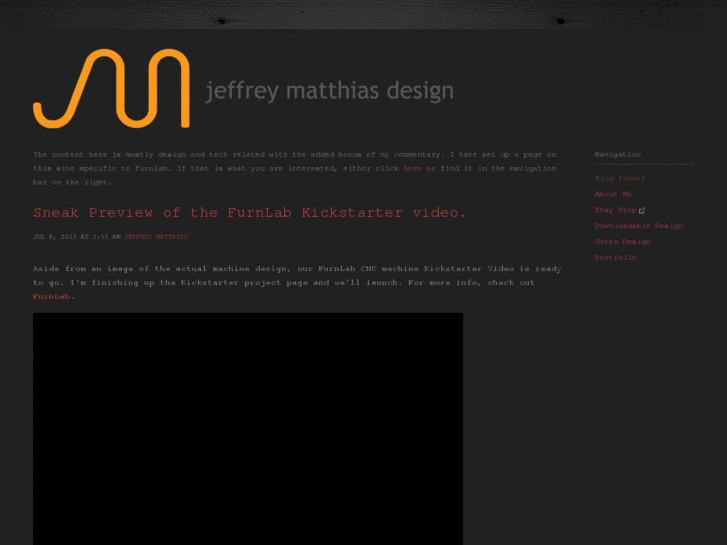Click the orange JM wave logo
Screen dimensions: 727x545
click(x=111, y=88)
